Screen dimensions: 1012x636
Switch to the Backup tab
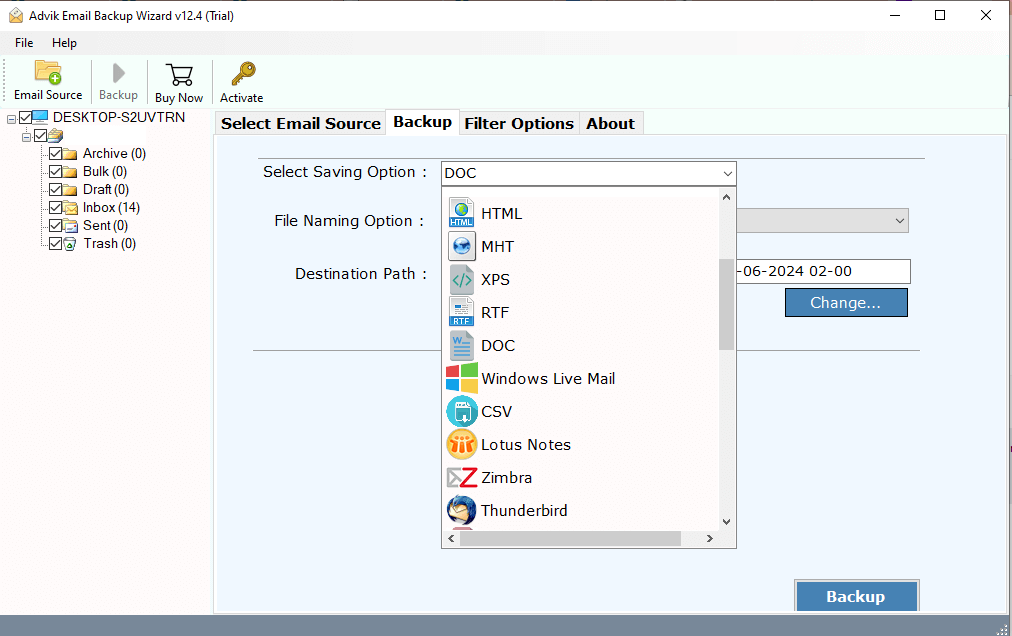pos(423,122)
